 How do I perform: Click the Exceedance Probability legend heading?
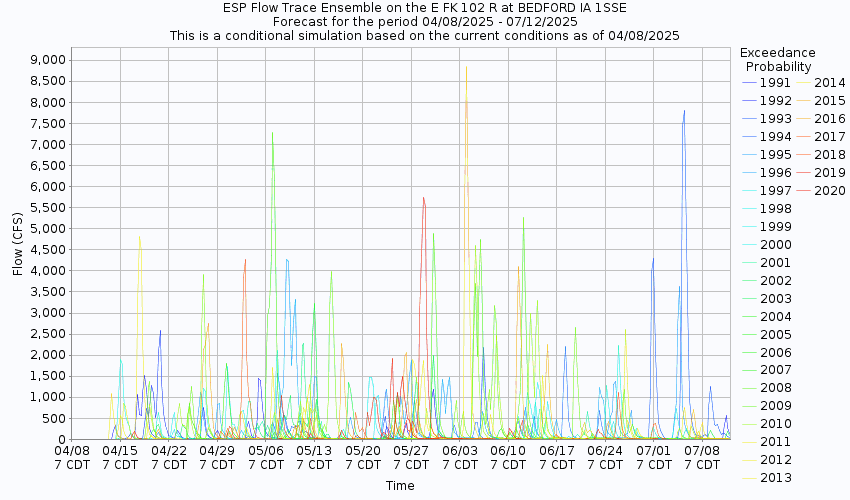click(x=777, y=59)
